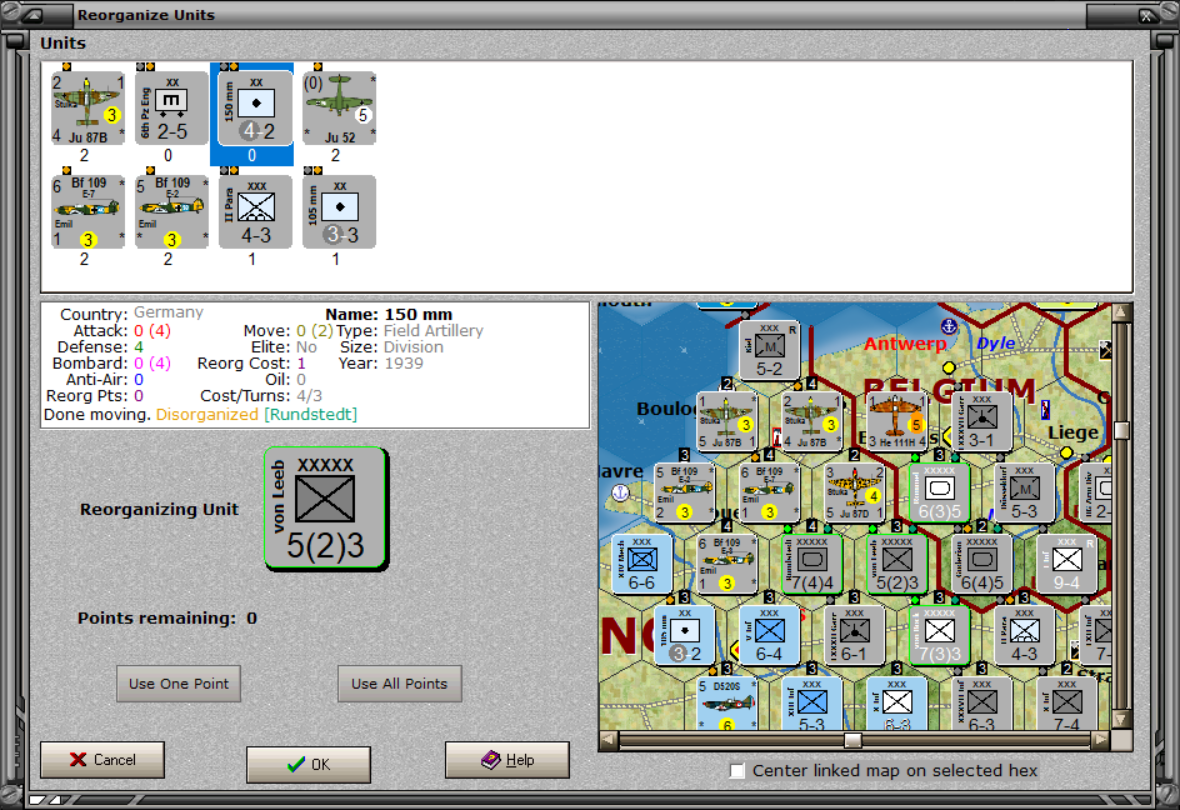1180x810 pixels.
Task: Click the He 111H bomber on map
Action: click(896, 421)
